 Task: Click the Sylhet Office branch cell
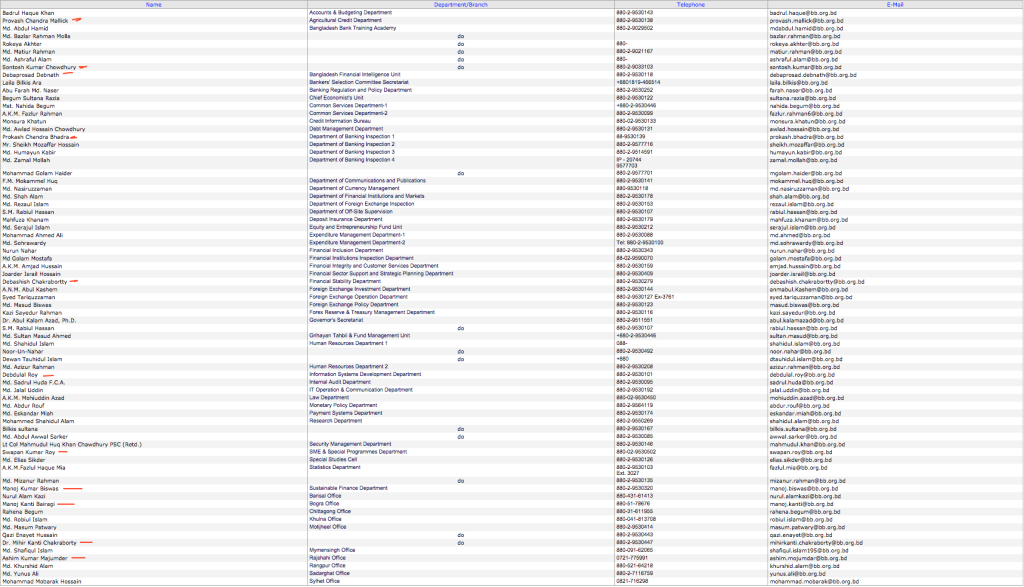click(x=327, y=580)
